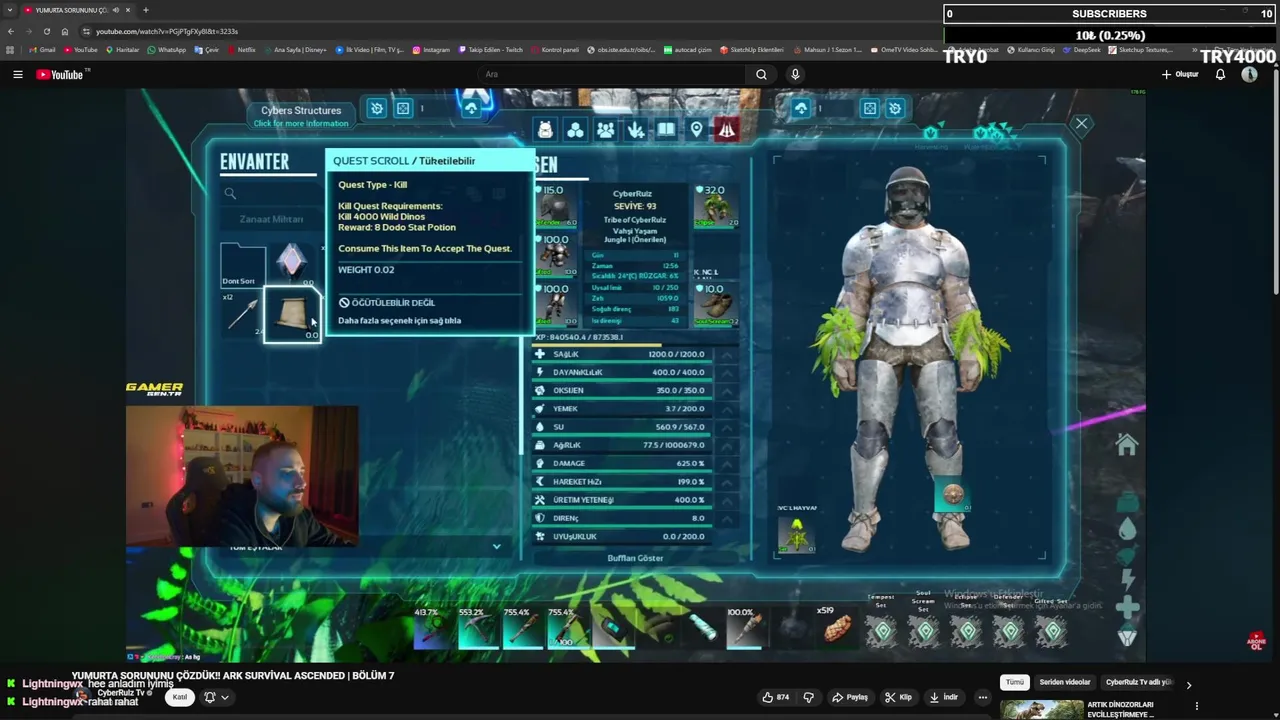The height and width of the screenshot is (720, 1280).
Task: Click the lightning icon on right sidebar
Action: pos(1127,580)
